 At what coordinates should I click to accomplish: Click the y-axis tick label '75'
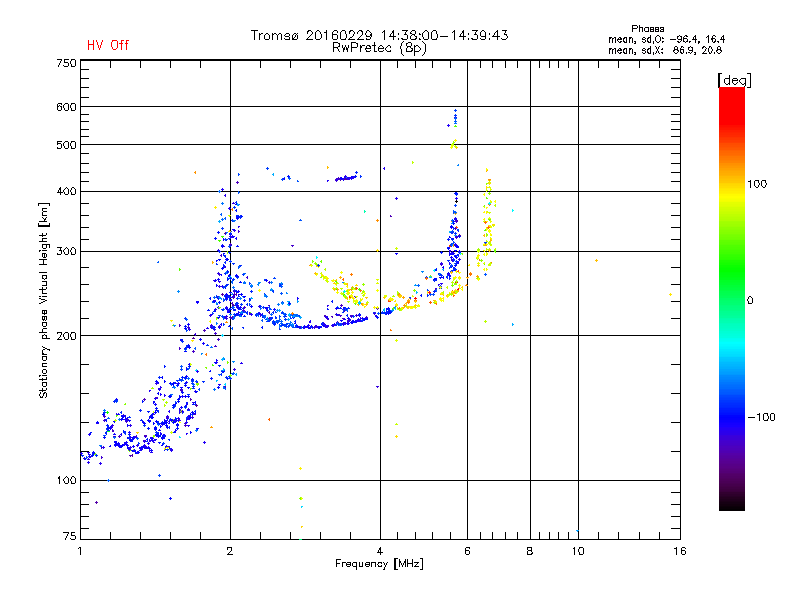tap(70, 536)
